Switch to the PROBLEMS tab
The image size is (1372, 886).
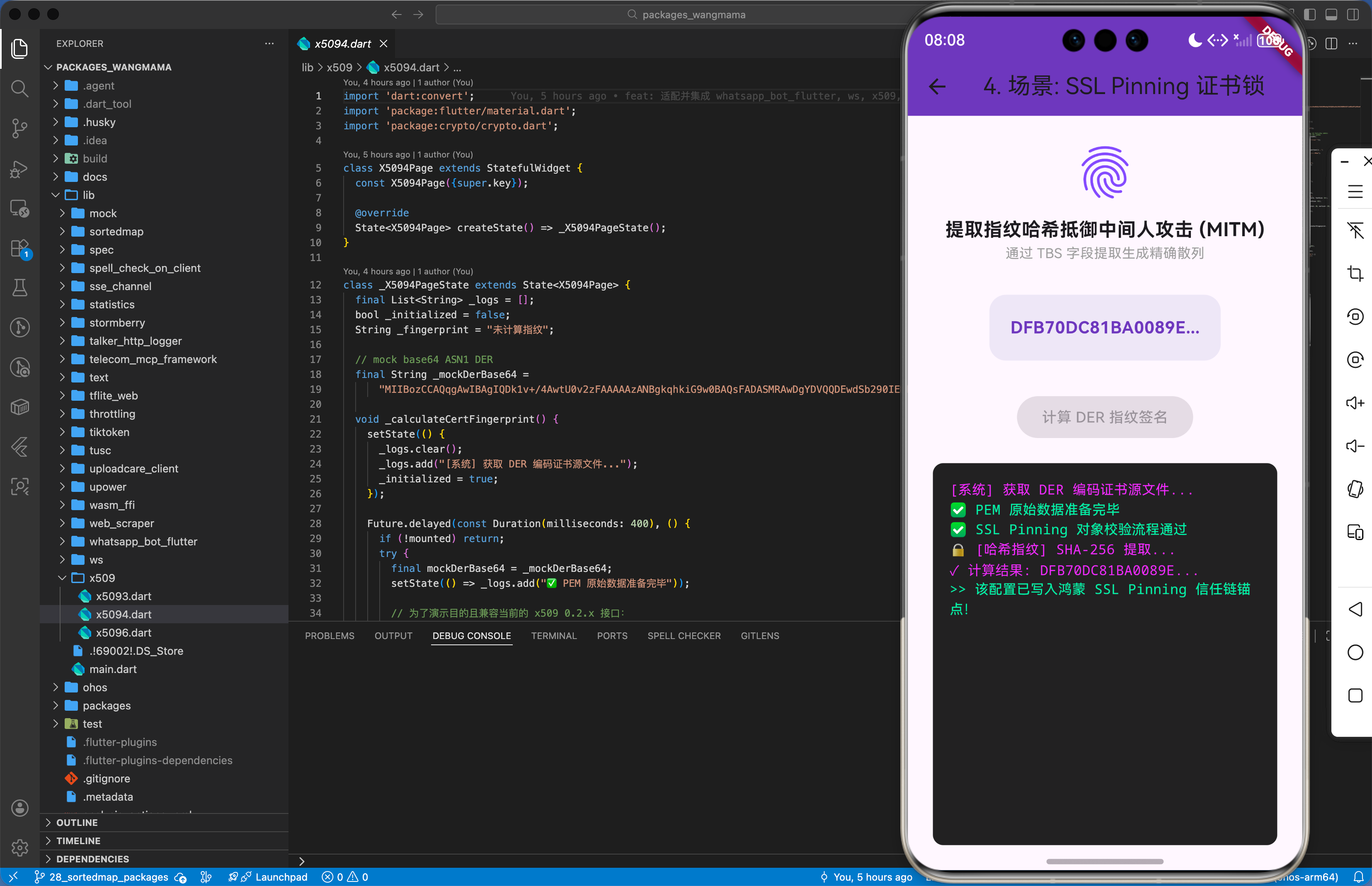point(329,636)
